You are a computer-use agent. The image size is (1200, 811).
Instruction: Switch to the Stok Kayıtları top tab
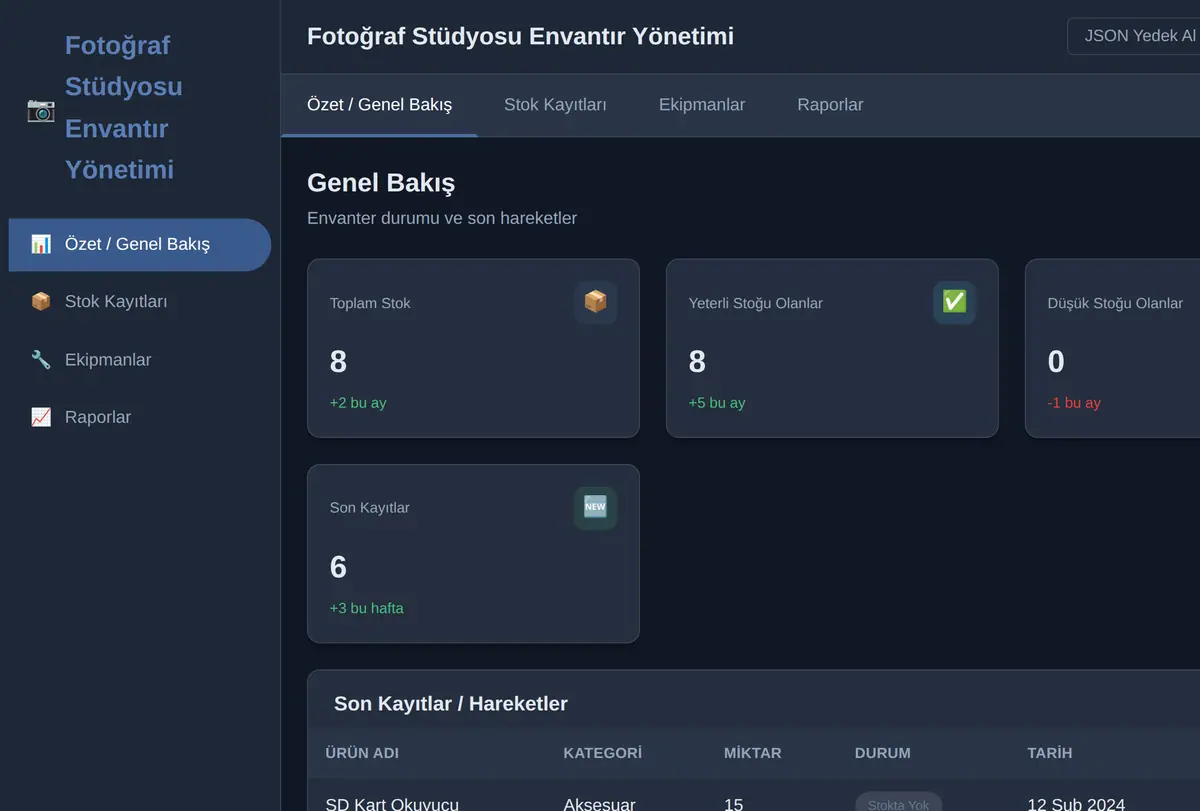[x=555, y=105]
